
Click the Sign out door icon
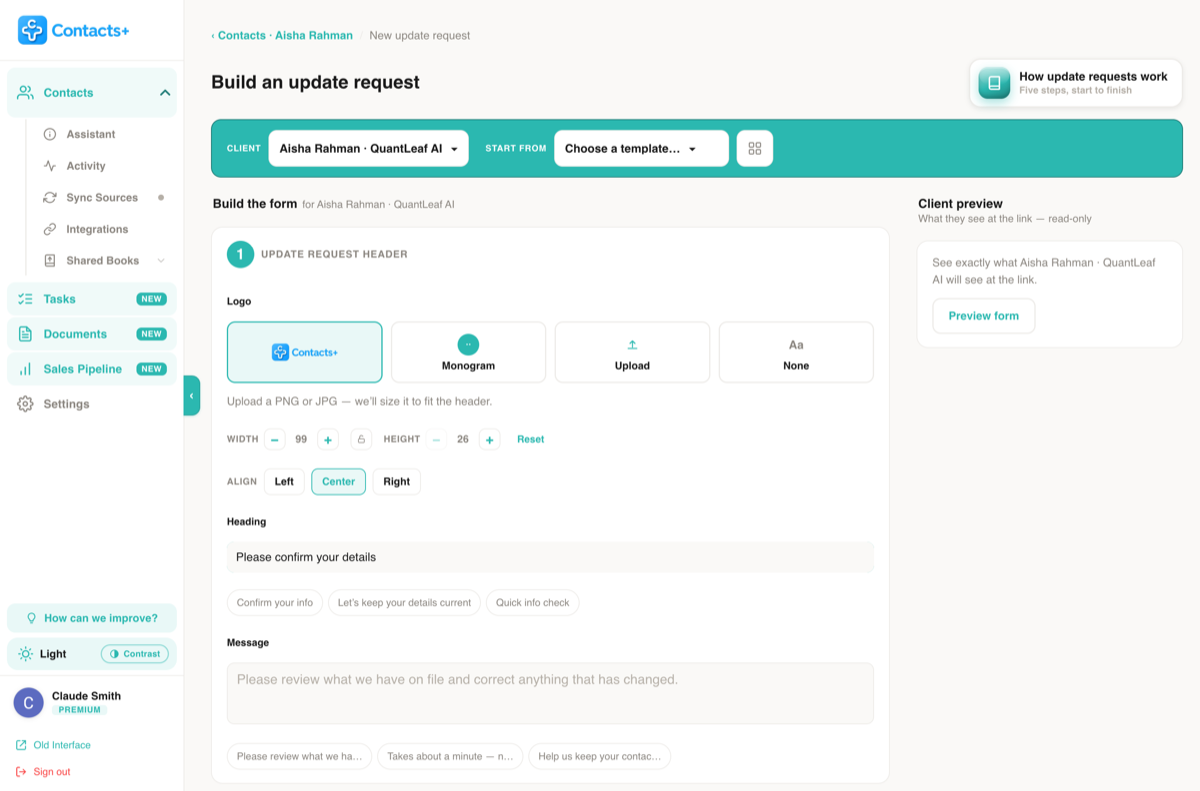tap(21, 772)
